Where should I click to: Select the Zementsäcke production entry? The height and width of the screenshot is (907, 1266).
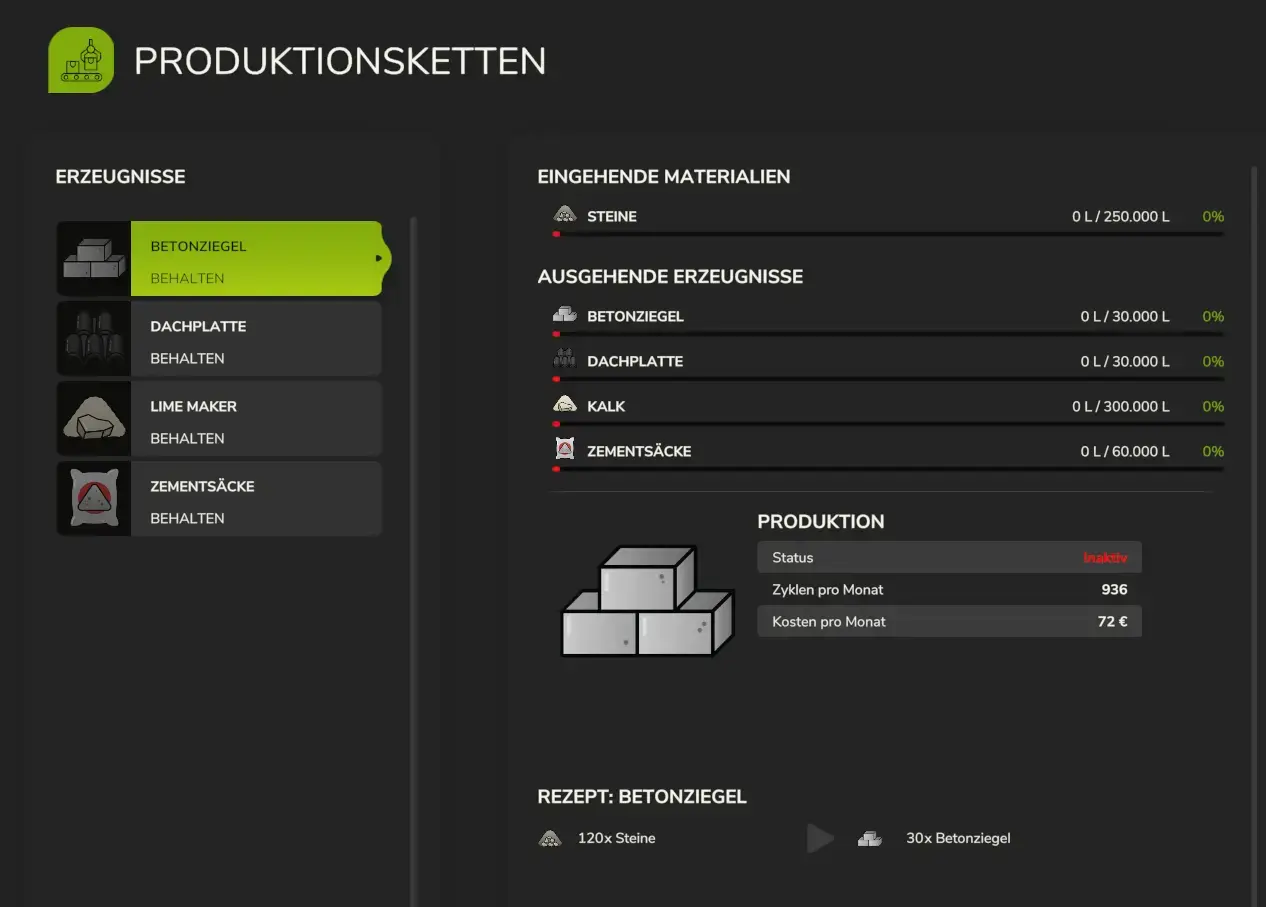click(256, 499)
